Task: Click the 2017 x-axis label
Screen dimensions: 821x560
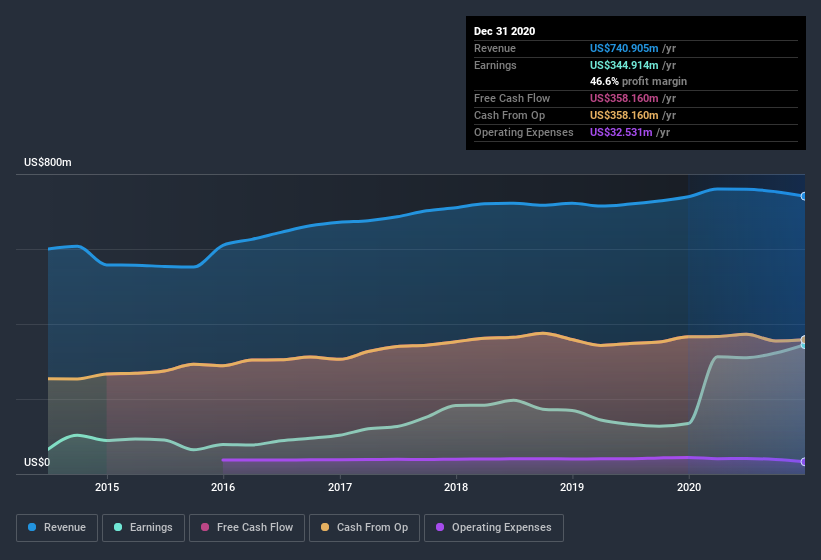Action: (x=340, y=487)
